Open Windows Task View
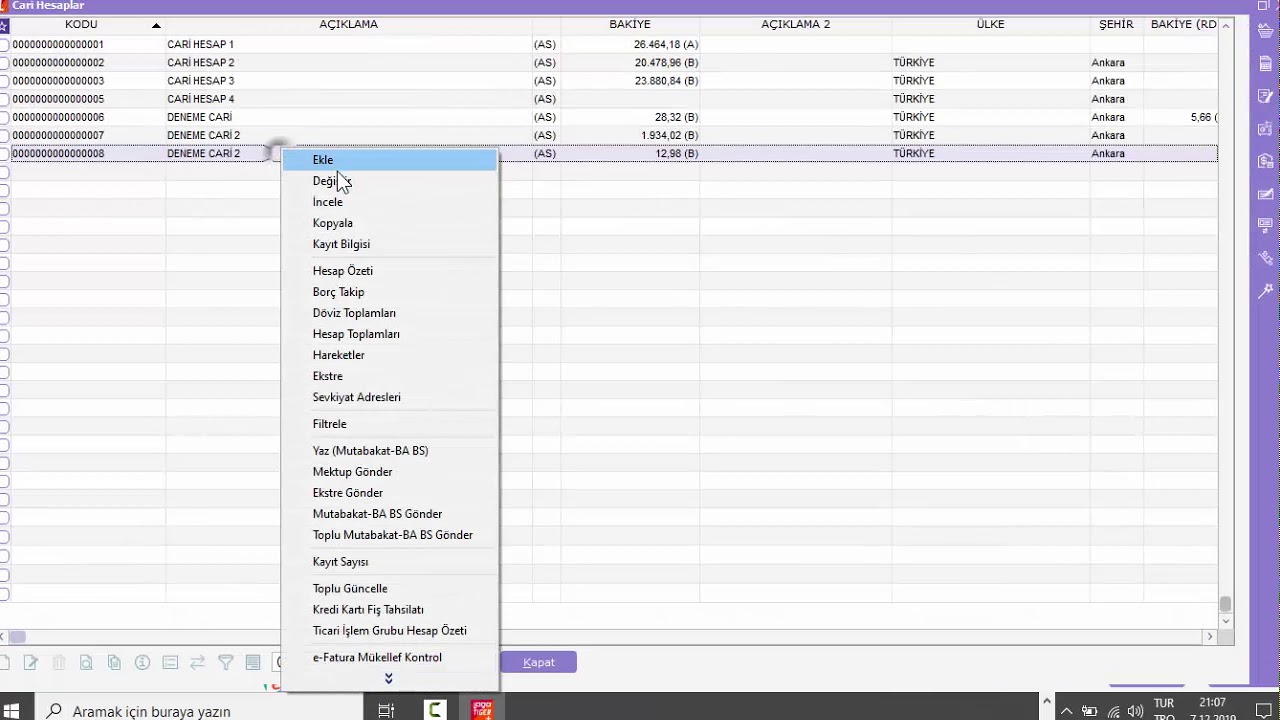 point(386,711)
